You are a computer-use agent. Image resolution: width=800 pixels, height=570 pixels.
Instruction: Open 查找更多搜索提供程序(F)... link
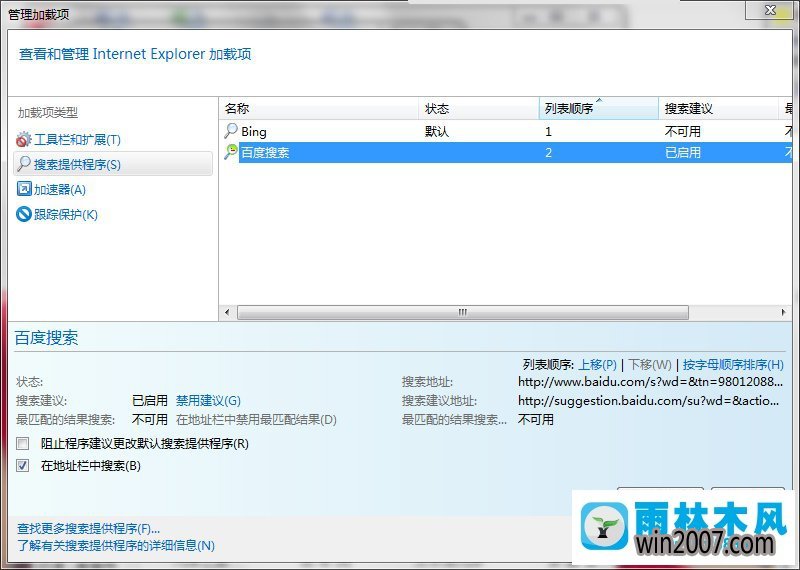pos(88,529)
